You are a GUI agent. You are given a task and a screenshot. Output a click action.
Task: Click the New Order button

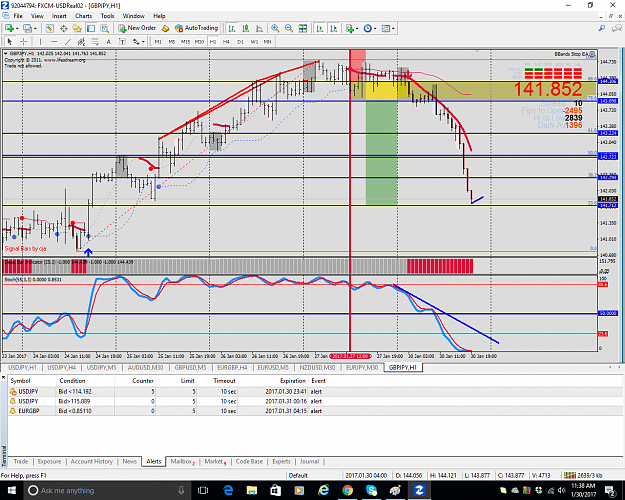(137, 28)
